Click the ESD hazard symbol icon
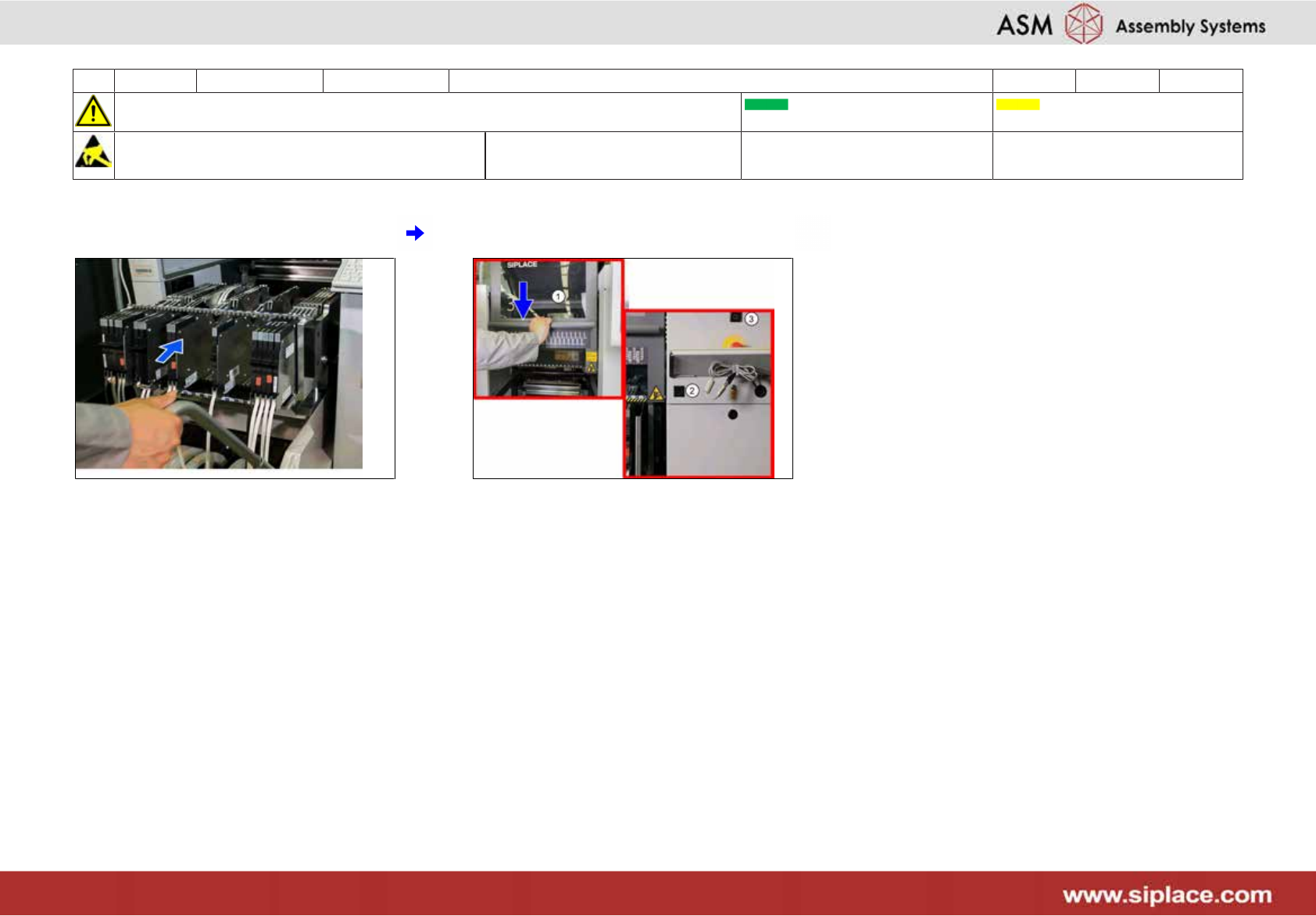Viewport: 1316px width, 916px height. click(93, 152)
